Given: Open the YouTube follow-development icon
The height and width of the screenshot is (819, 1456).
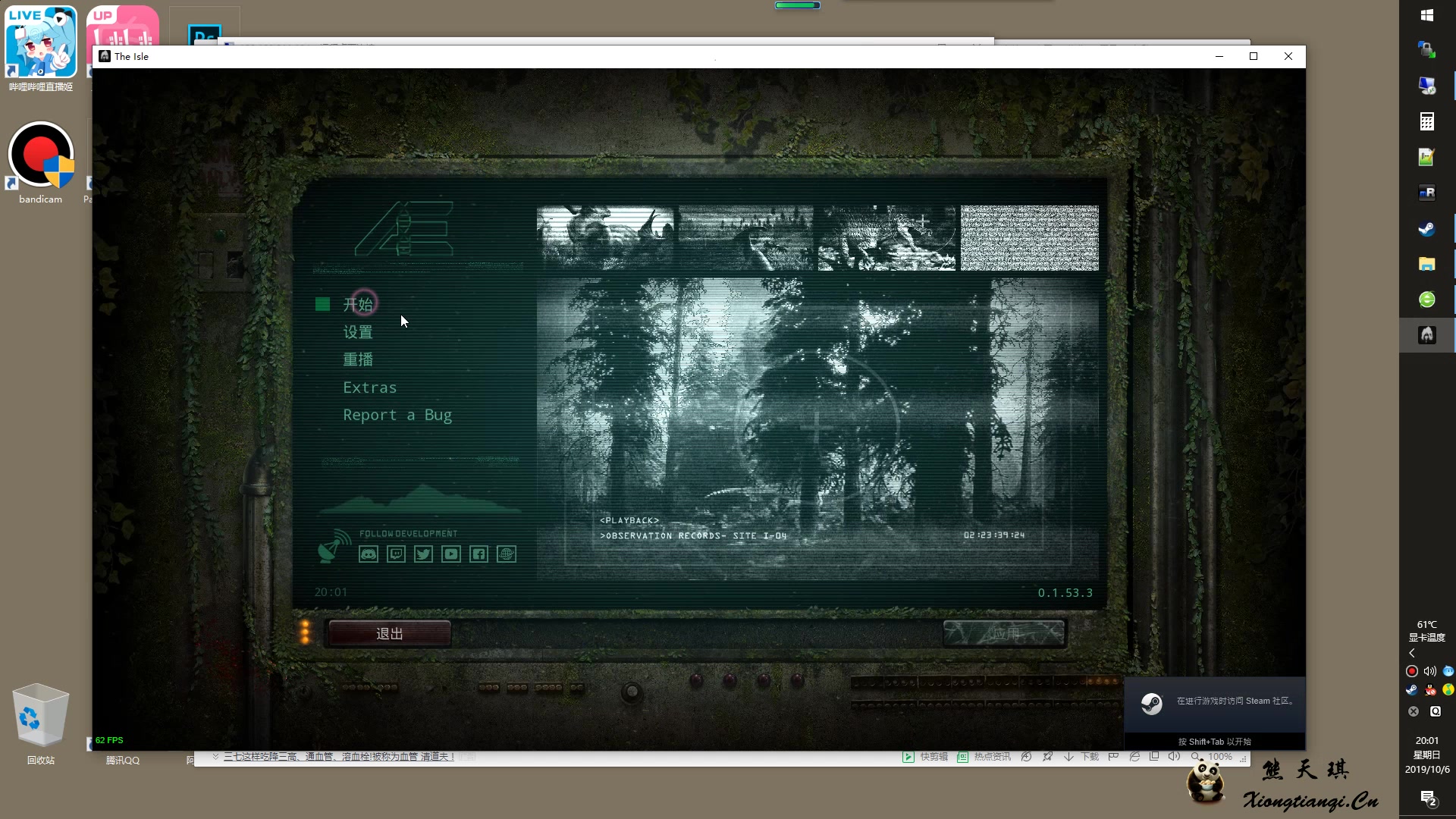Looking at the screenshot, I should (451, 554).
